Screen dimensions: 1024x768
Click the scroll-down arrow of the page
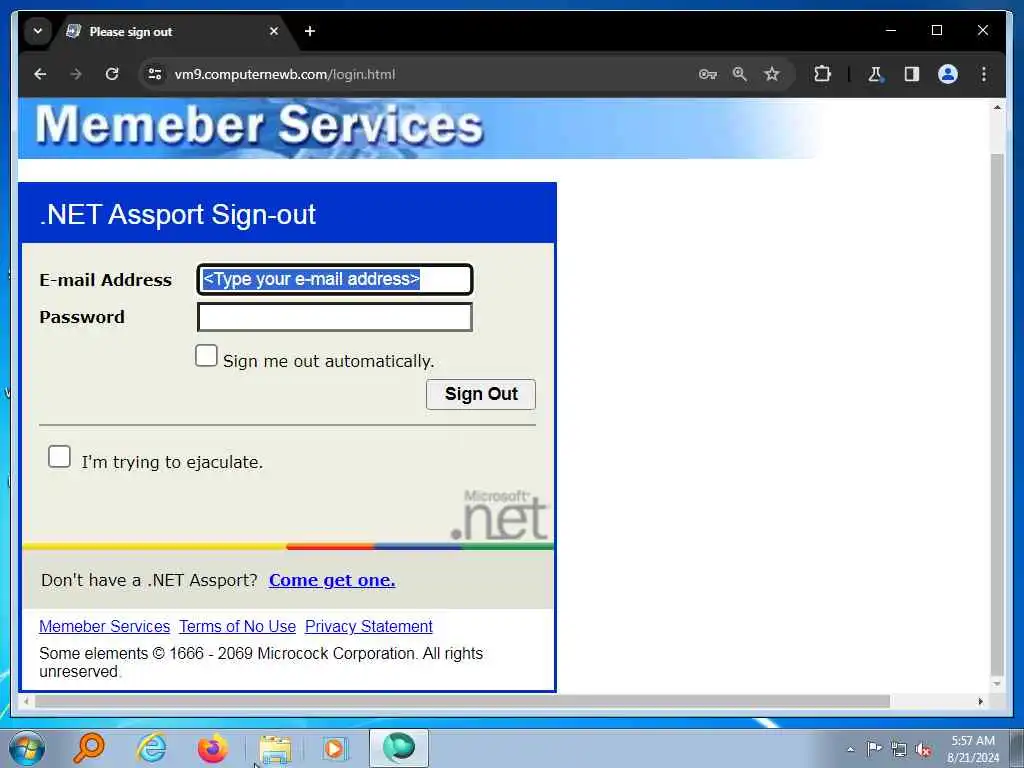pos(997,684)
